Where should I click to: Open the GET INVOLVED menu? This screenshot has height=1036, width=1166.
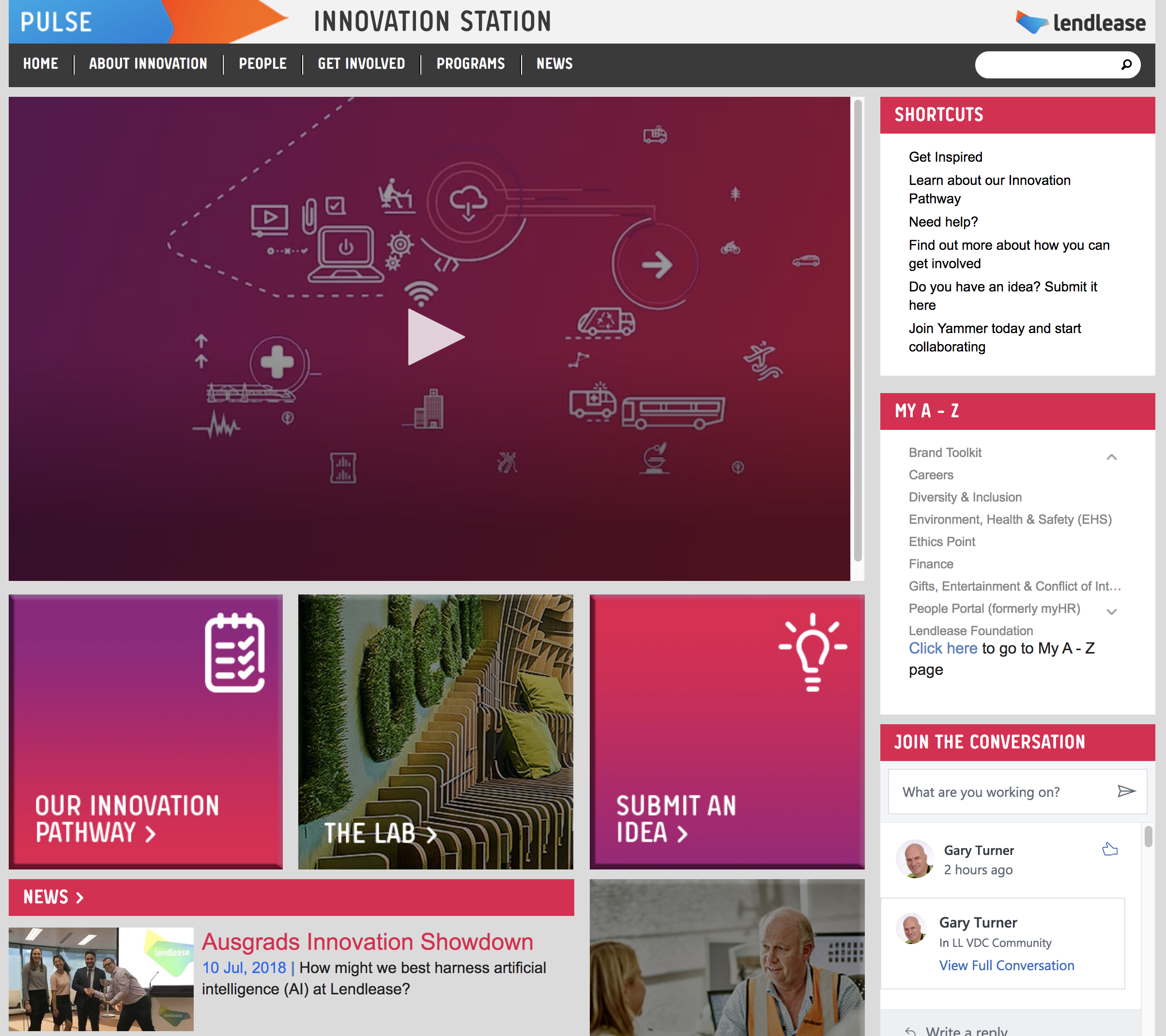[x=362, y=63]
